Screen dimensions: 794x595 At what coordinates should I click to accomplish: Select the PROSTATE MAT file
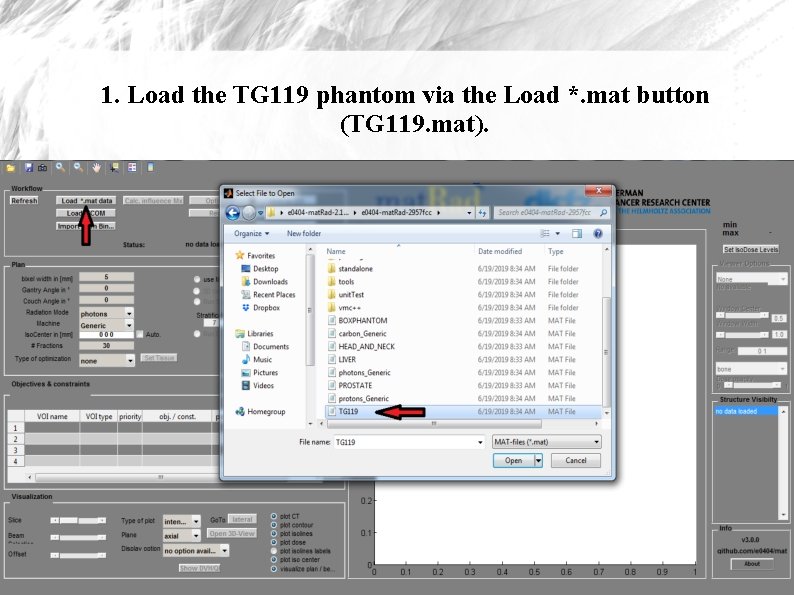(462, 385)
